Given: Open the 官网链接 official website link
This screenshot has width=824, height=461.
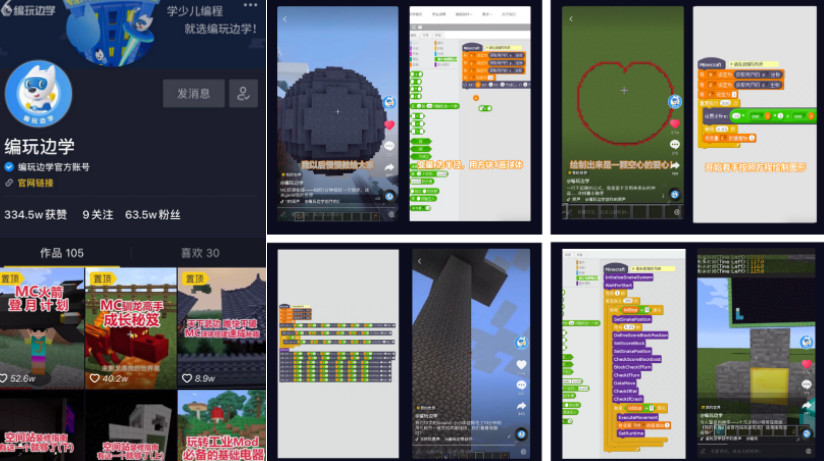Looking at the screenshot, I should pos(35,183).
